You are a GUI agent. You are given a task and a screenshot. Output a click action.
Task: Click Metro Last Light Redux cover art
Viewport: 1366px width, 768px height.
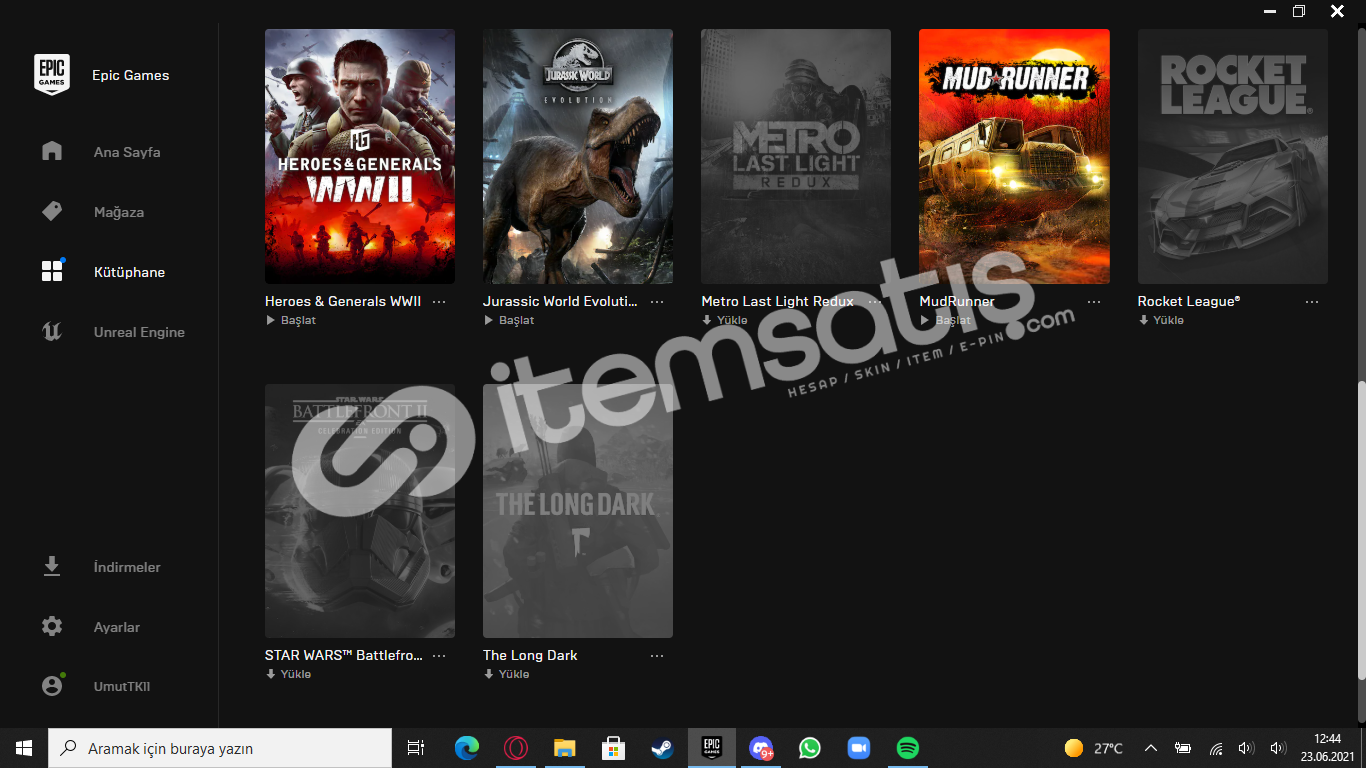pyautogui.click(x=796, y=156)
